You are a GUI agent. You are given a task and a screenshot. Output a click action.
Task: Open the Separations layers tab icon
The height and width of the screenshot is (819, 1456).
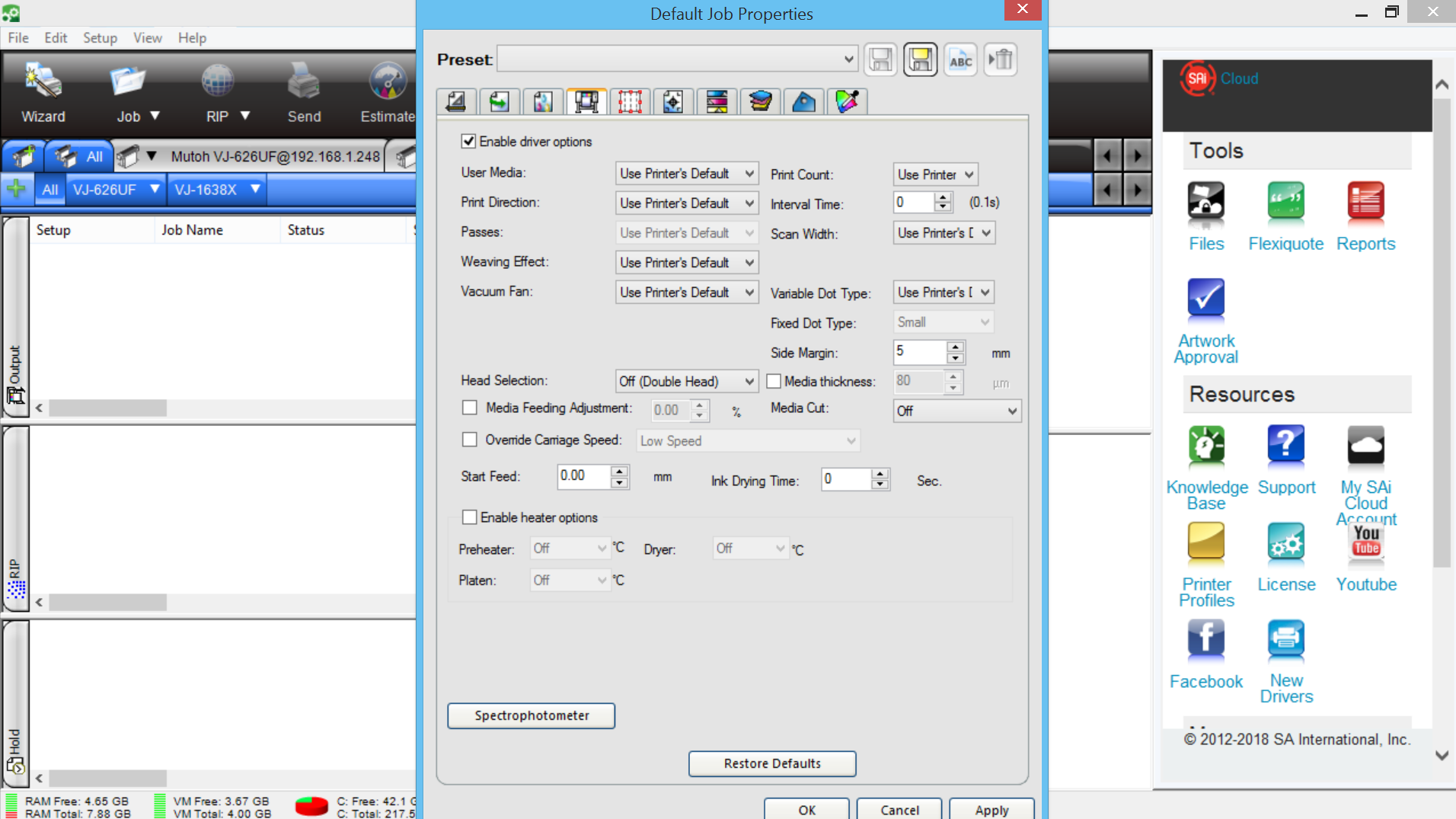[760, 101]
